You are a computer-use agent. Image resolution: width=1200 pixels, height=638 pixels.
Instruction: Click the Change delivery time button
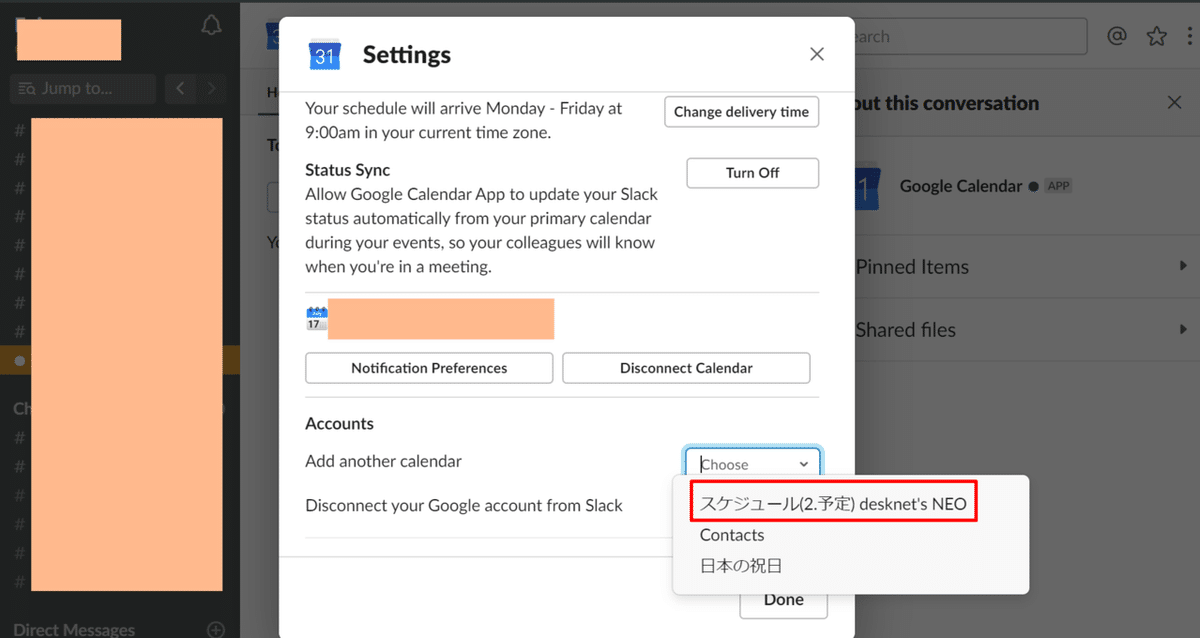tap(741, 112)
